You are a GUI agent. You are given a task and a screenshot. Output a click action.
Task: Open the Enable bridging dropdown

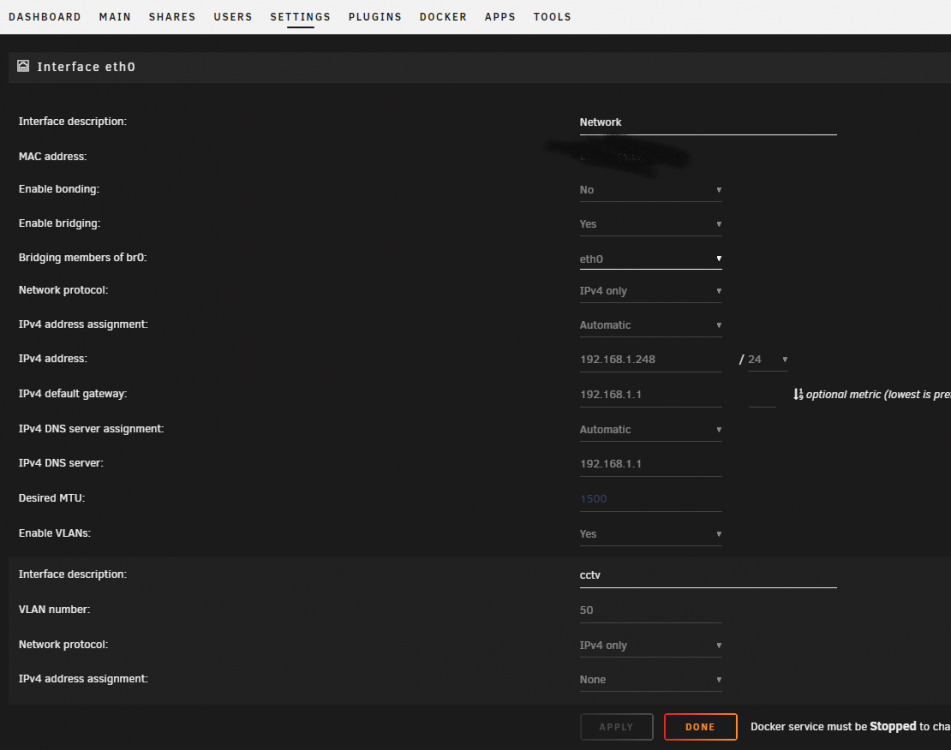[x=650, y=224]
